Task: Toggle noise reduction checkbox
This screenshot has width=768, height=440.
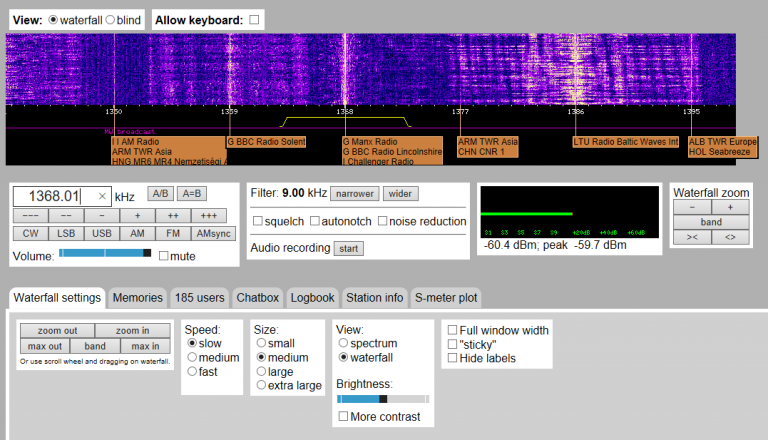Action: tap(385, 221)
